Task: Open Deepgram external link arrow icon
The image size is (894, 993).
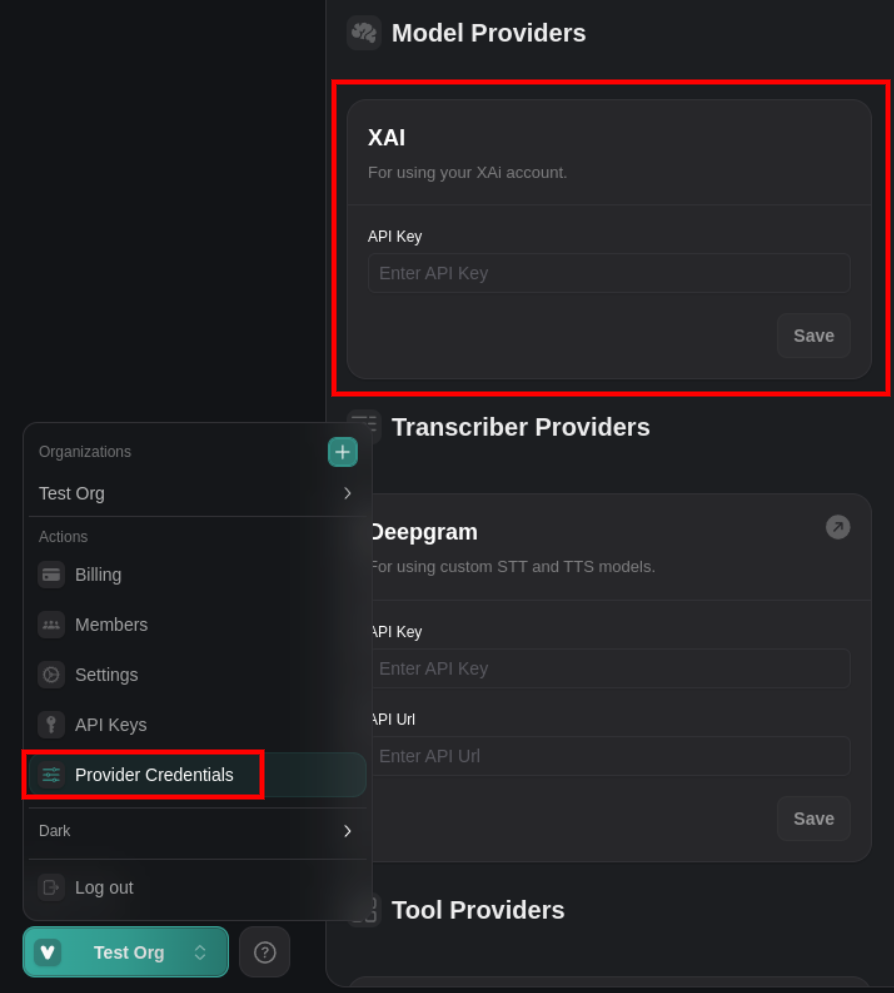Action: coord(838,527)
